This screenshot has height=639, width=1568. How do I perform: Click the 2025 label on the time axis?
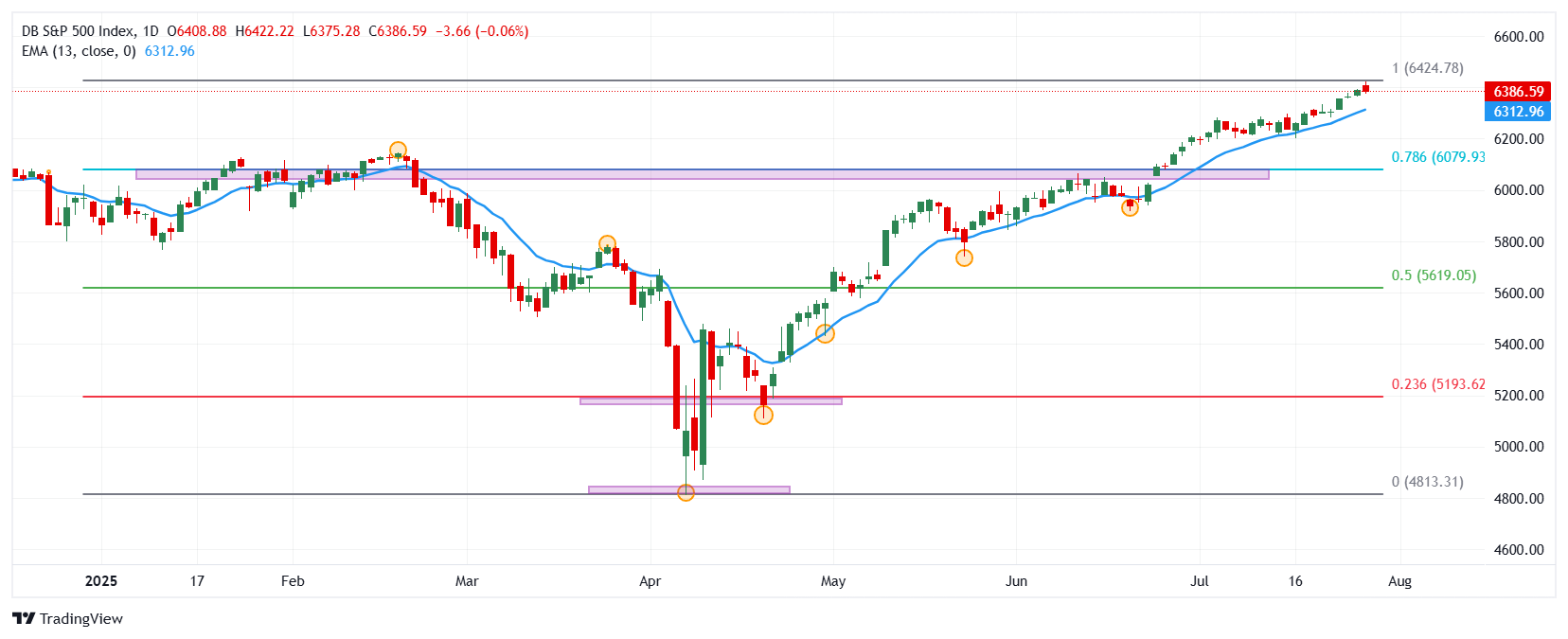tap(101, 581)
